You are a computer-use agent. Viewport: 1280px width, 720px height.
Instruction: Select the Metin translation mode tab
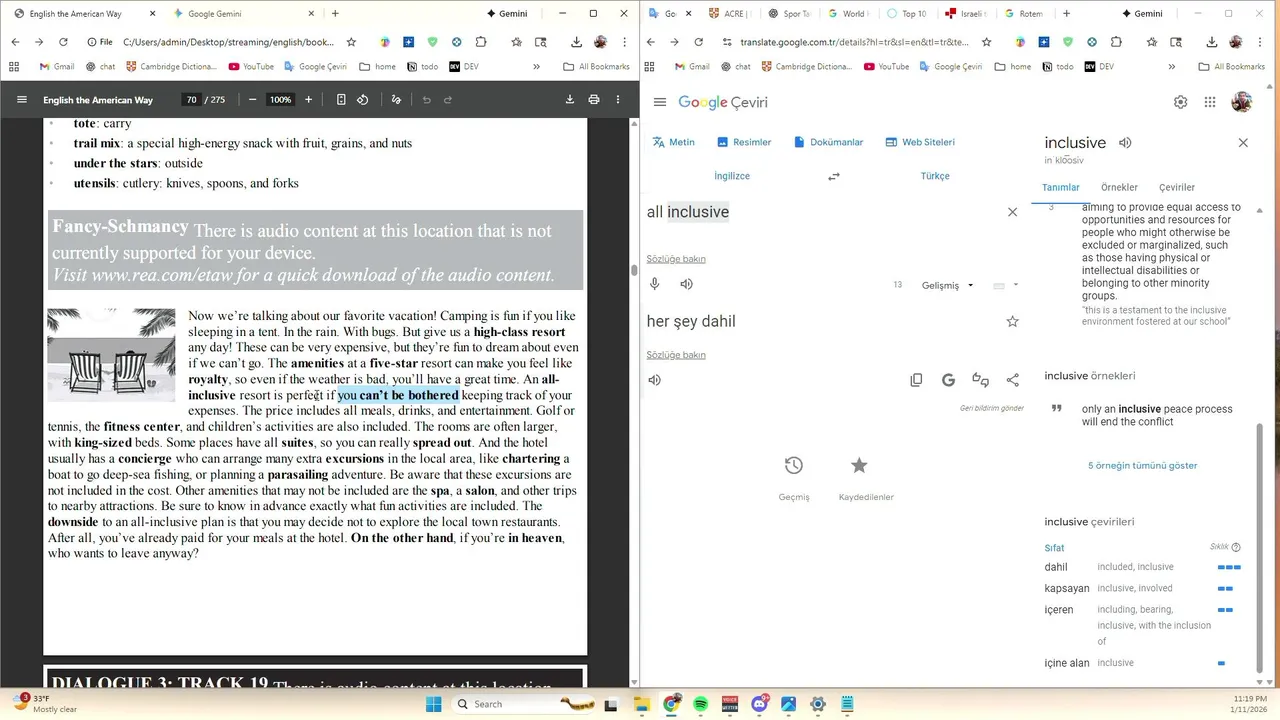pyautogui.click(x=673, y=142)
